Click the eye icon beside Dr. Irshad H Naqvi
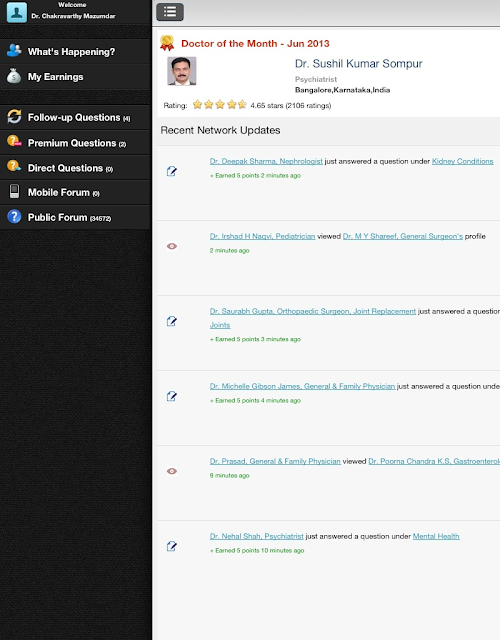 click(x=172, y=246)
